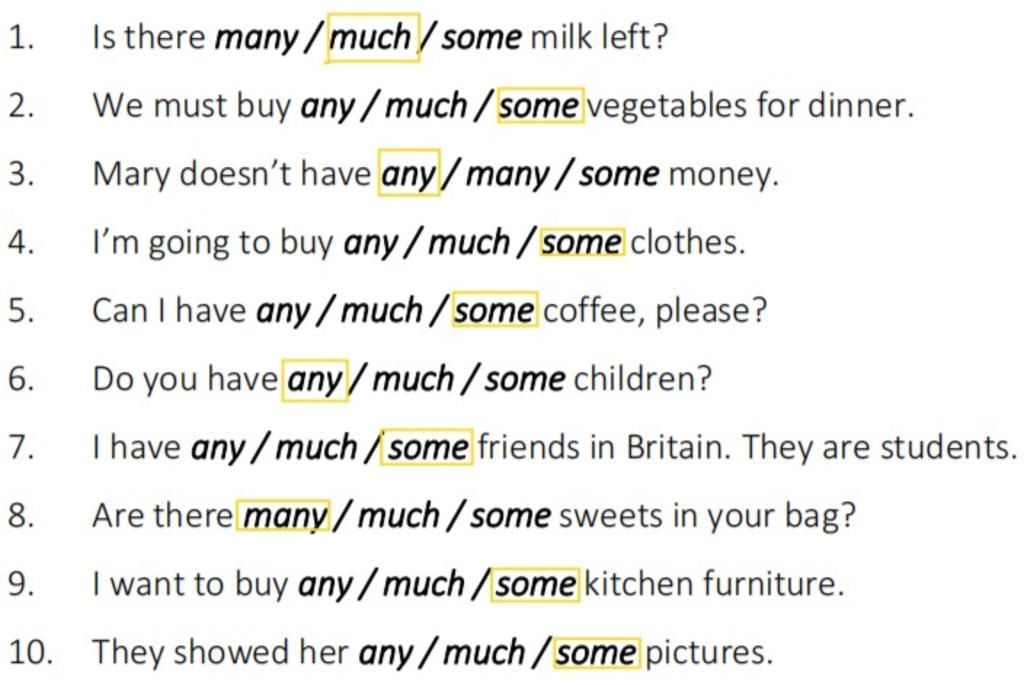The height and width of the screenshot is (685, 1024).
Task: Select highlighted 'any' in Mary sentence
Action: pos(409,174)
